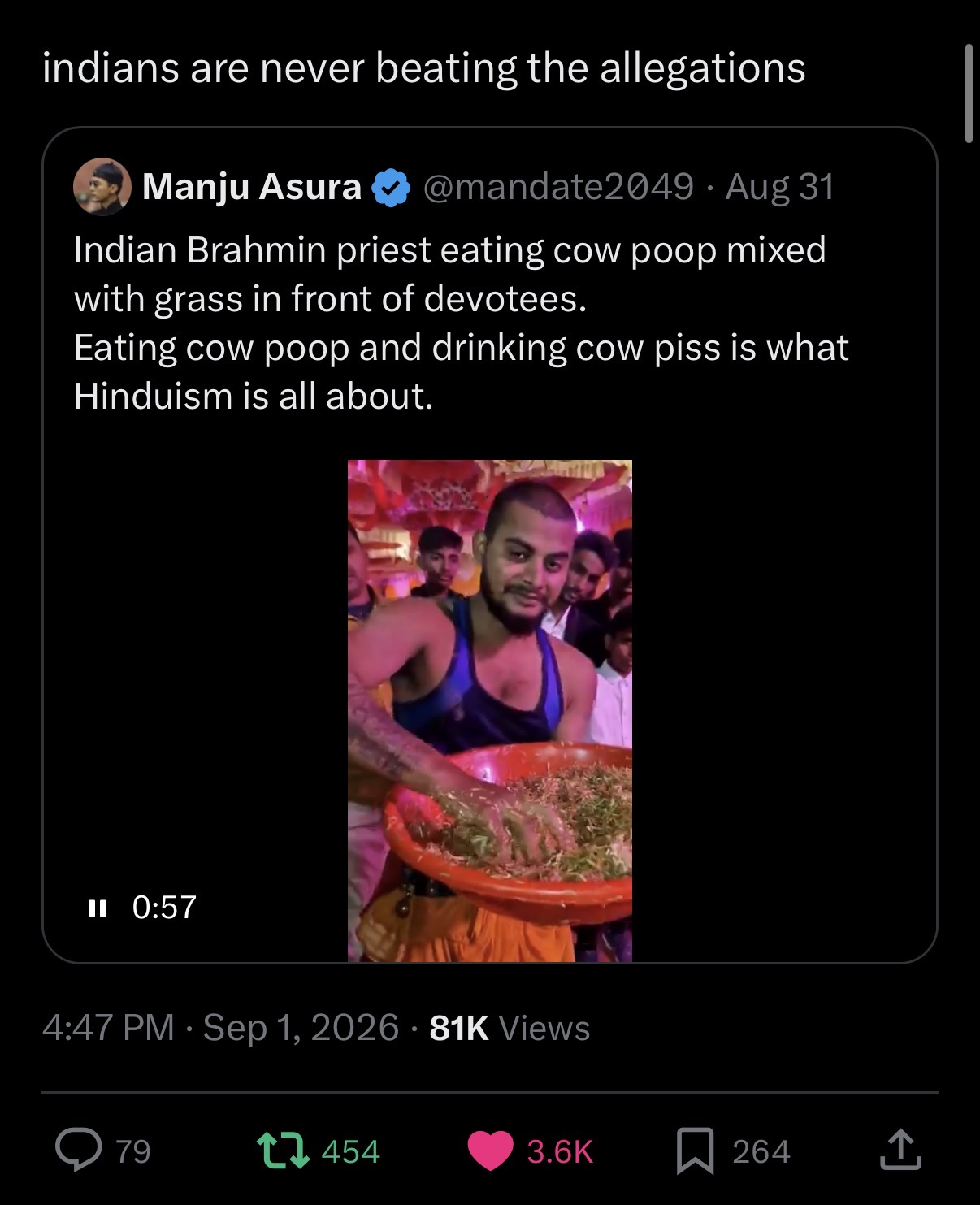Tap the pink heart like icon
The width and height of the screenshot is (980, 1205).
tap(490, 1151)
